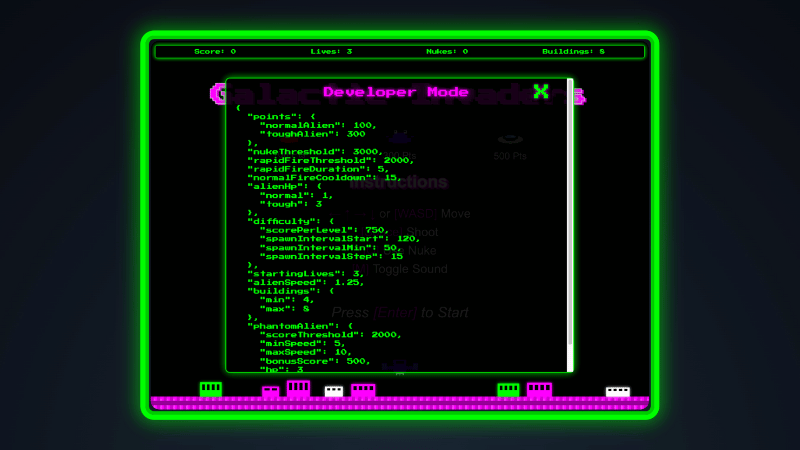Screen dimensions: 800x450
Task: Click the UFO alien icon above 500 Pts
Action: coord(510,139)
